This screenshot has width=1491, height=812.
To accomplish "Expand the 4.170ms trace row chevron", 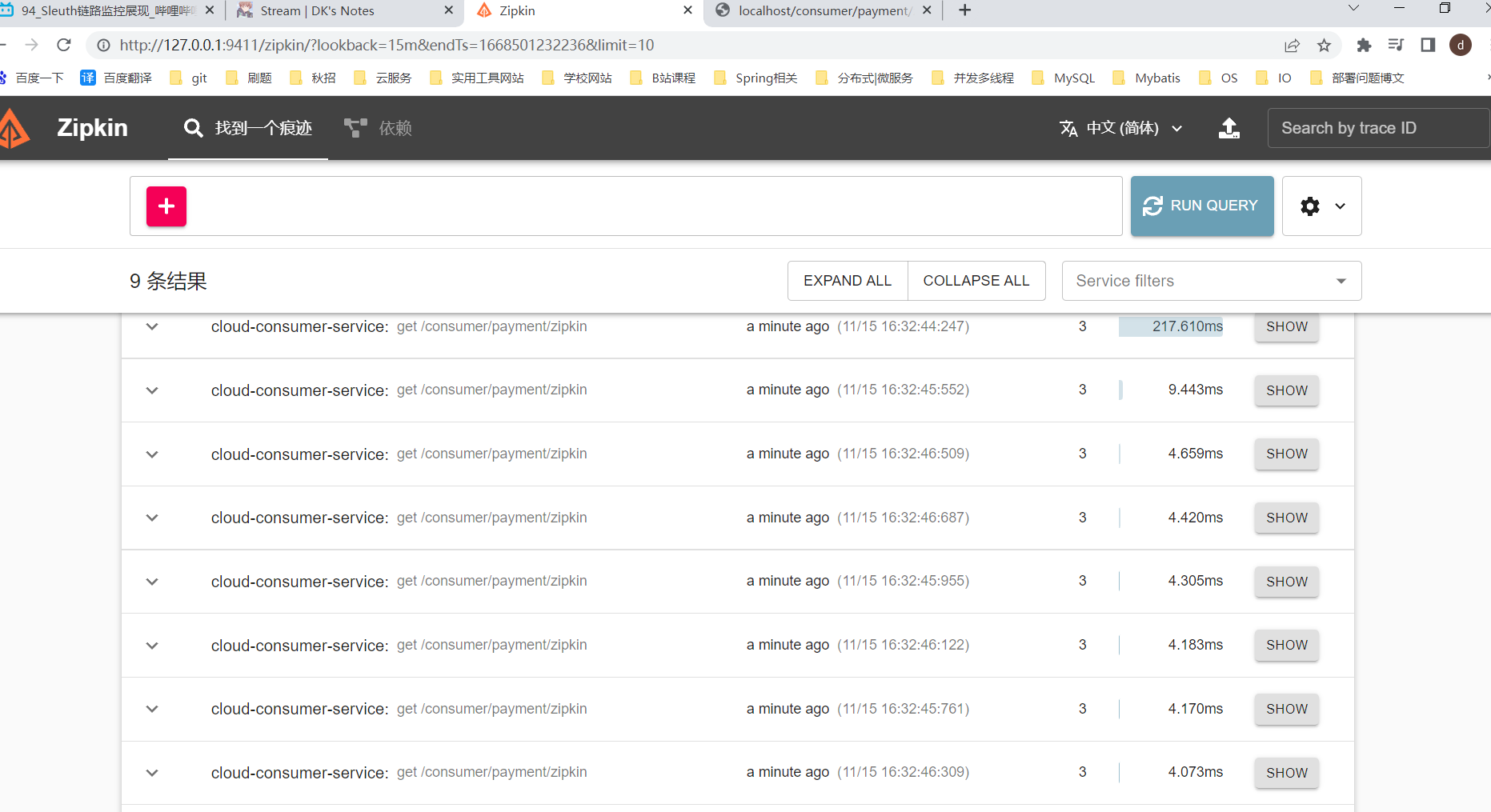I will tap(152, 709).
